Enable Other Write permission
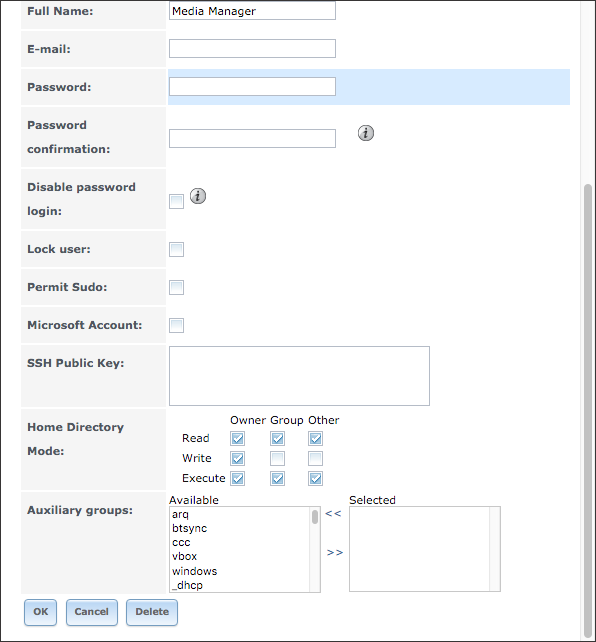596x642 pixels. coord(315,459)
